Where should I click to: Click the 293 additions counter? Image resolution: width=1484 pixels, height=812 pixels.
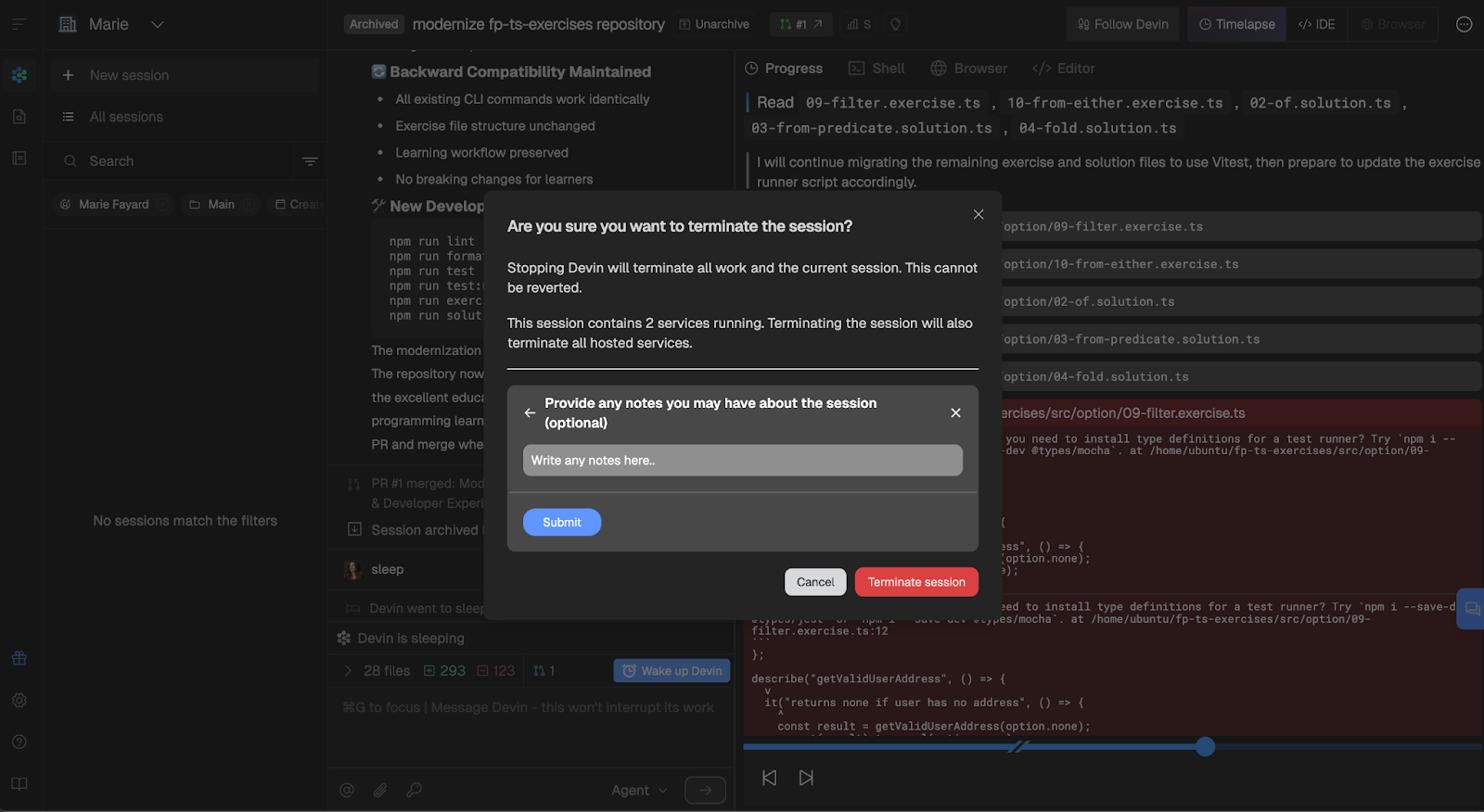[444, 671]
